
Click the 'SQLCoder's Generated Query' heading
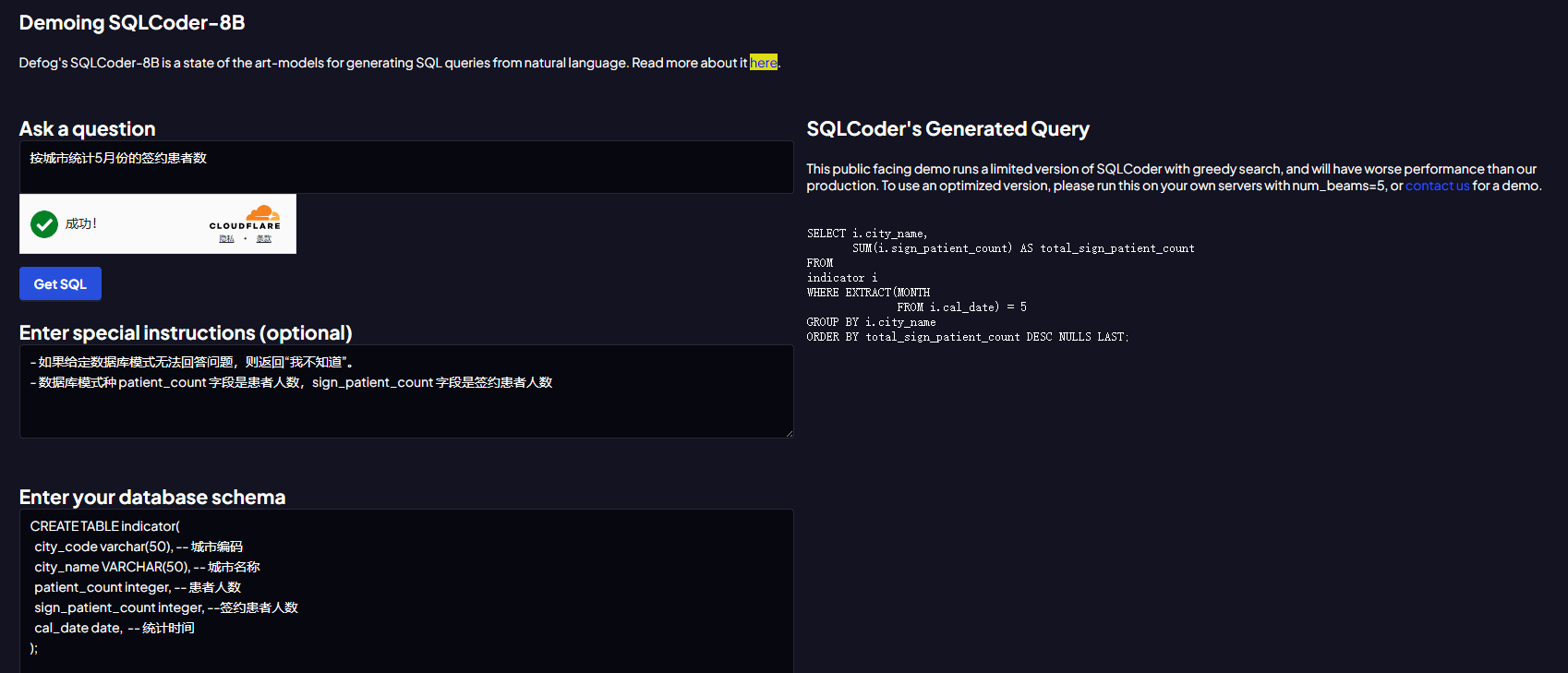(947, 129)
